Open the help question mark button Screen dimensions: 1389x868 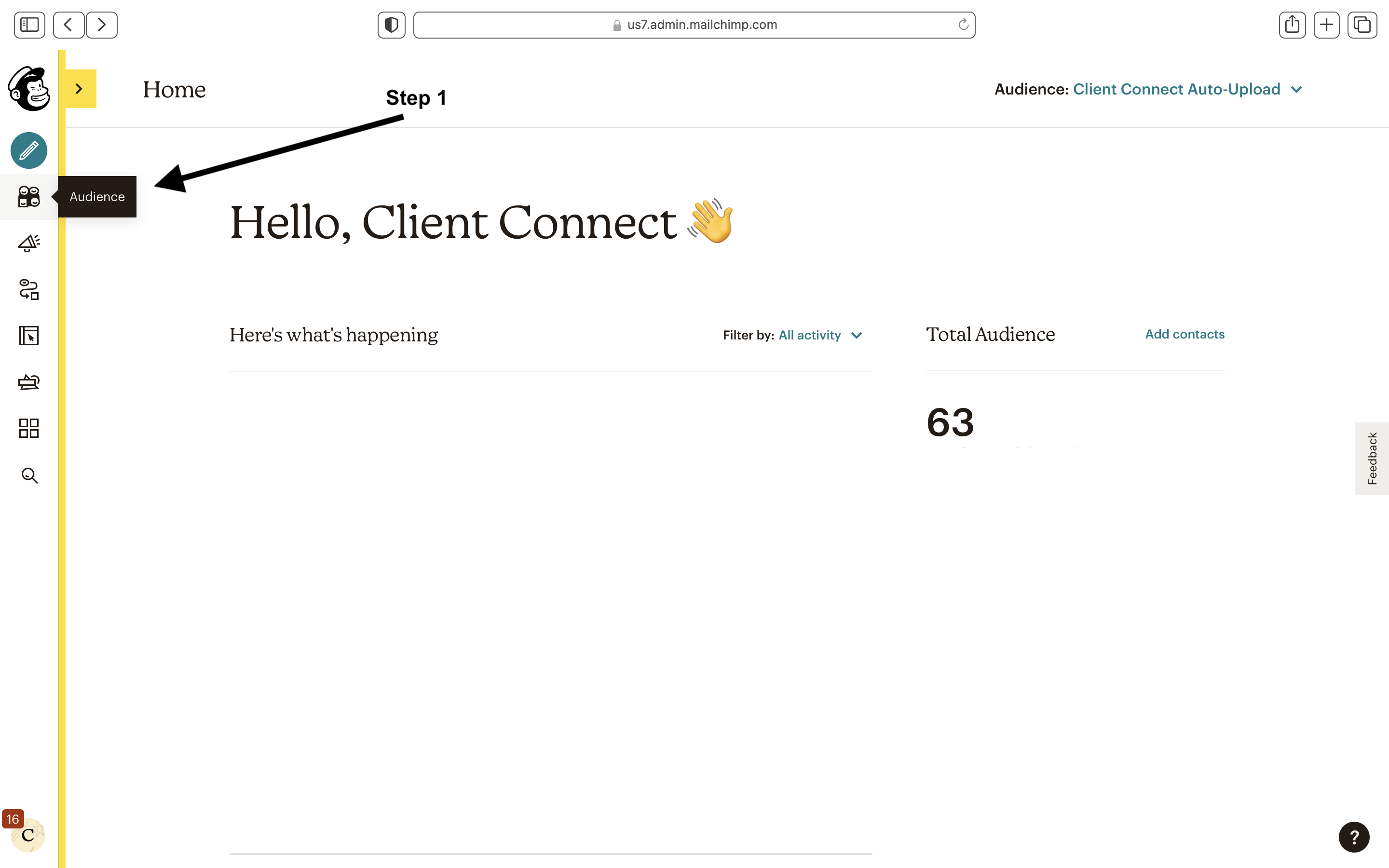(1354, 838)
